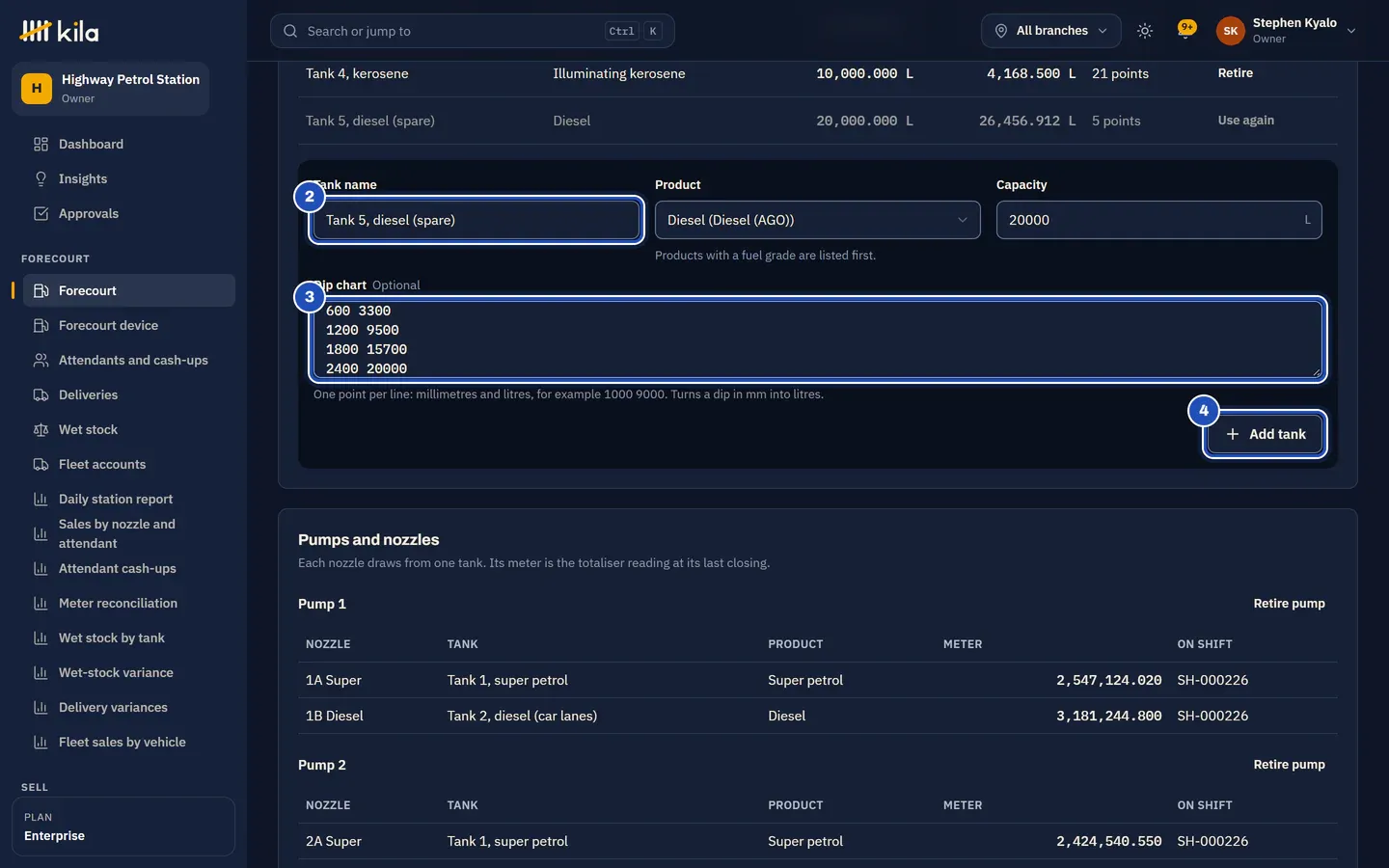Screen dimensions: 1389x868
Task: Open Delivery variances report
Action: click(129, 707)
